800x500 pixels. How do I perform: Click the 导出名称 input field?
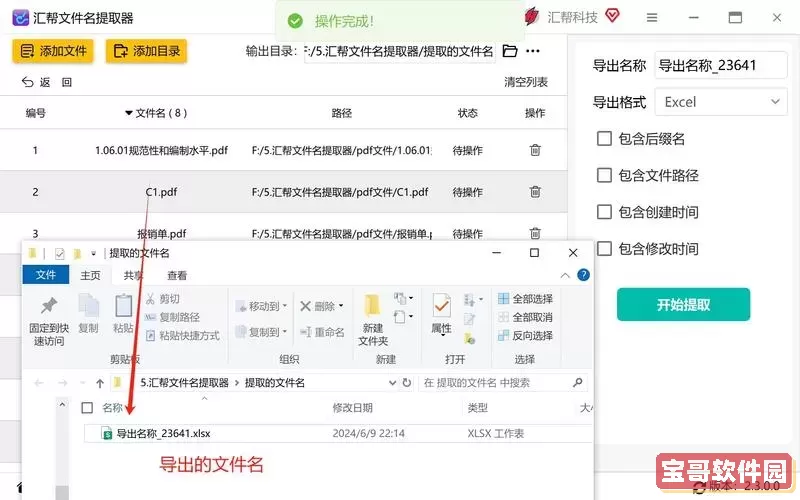click(x=721, y=65)
